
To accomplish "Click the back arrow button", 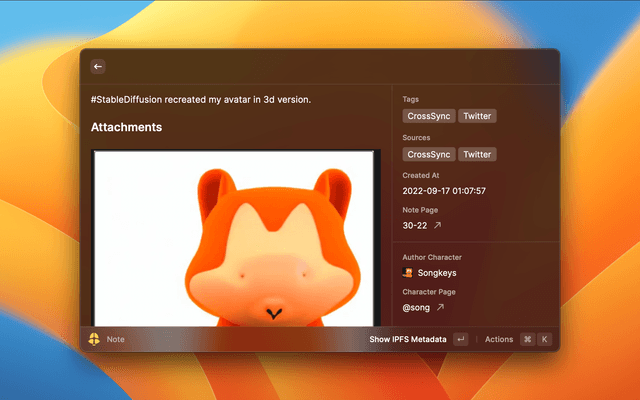I will click(98, 67).
